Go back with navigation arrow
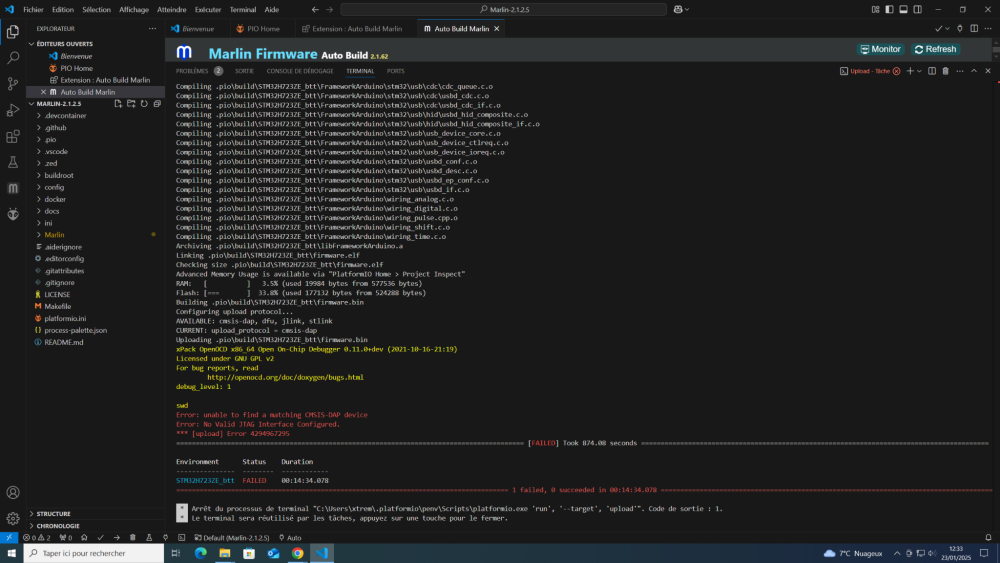1000x563 pixels. pos(315,10)
